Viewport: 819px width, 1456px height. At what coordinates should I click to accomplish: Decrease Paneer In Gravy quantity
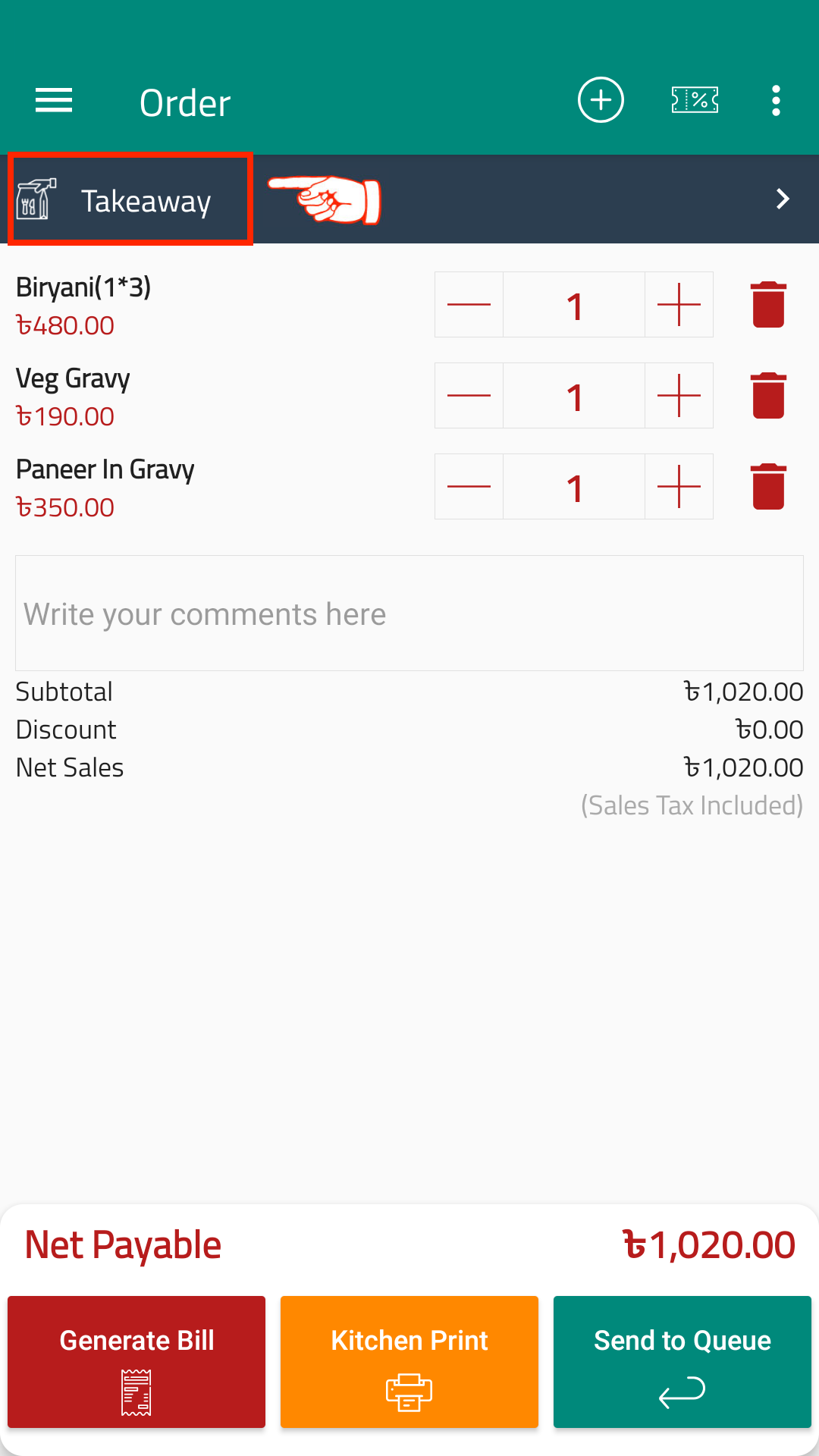pyautogui.click(x=469, y=486)
